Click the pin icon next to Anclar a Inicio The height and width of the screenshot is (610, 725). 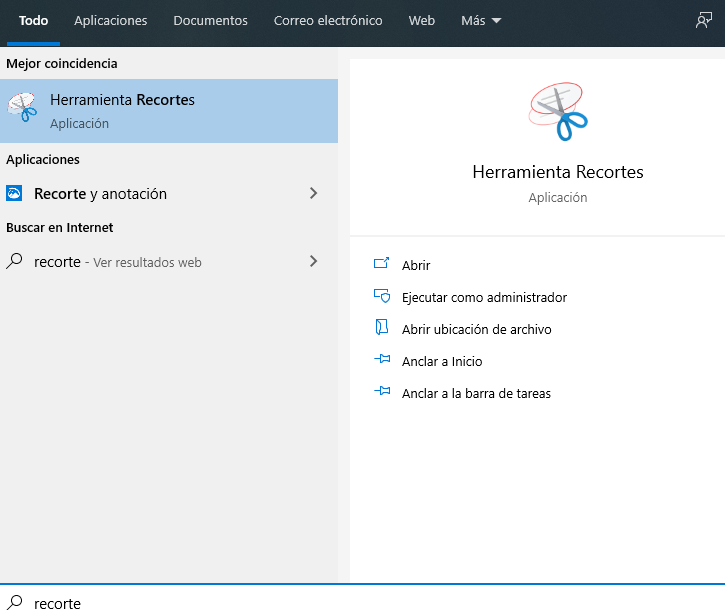(x=382, y=358)
